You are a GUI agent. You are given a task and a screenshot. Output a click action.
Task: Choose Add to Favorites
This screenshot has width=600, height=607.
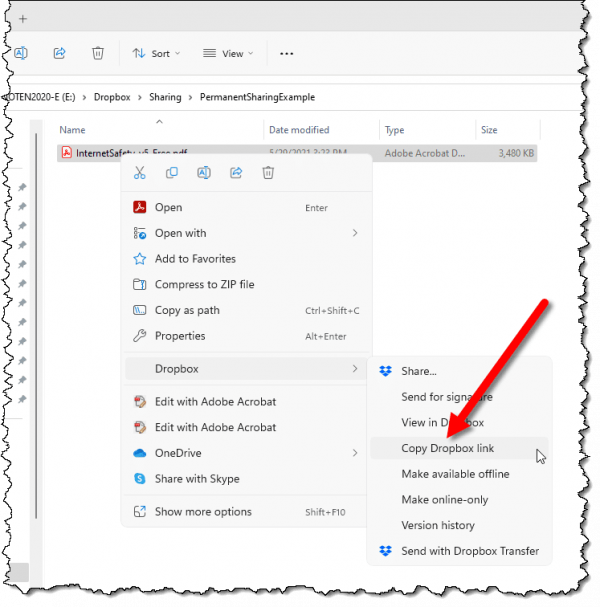[x=246, y=259]
